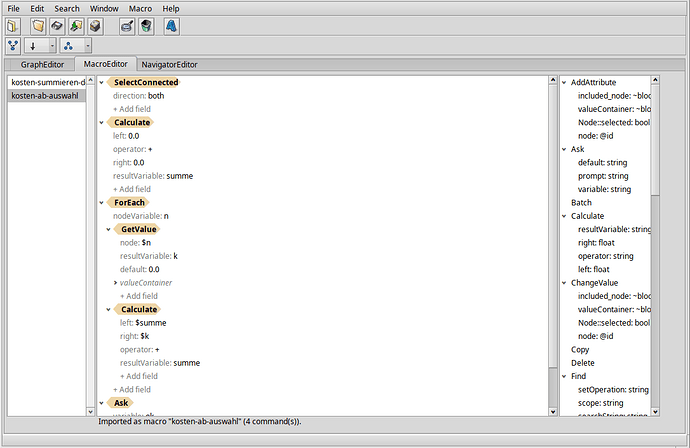Collapse the nested Calculate inside ForEach

click(109, 309)
